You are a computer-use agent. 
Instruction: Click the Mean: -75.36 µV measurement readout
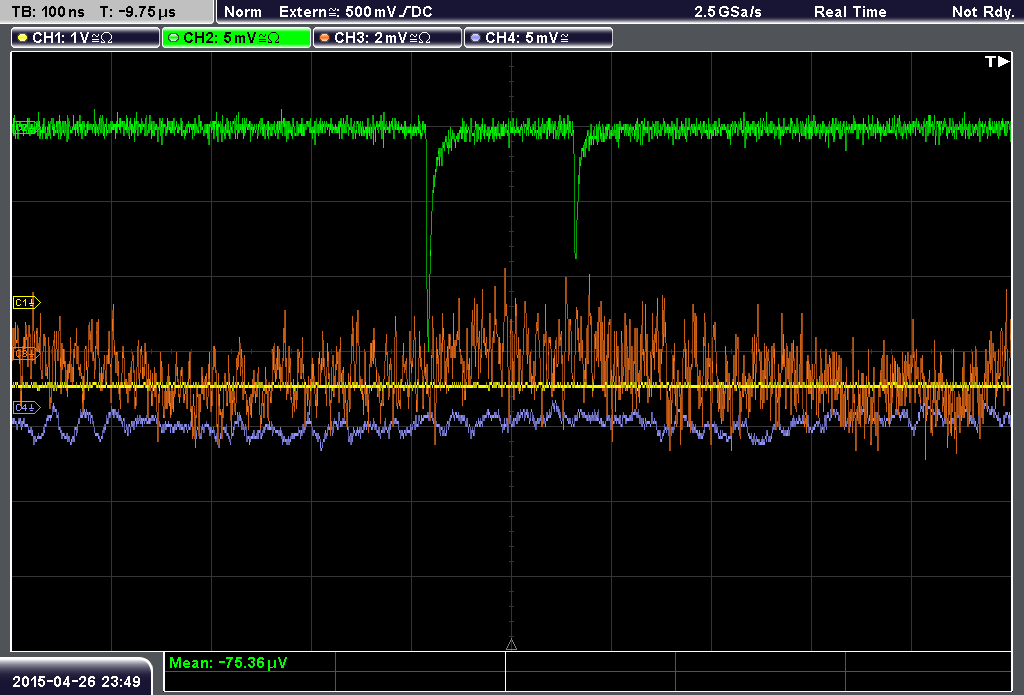coord(228,662)
